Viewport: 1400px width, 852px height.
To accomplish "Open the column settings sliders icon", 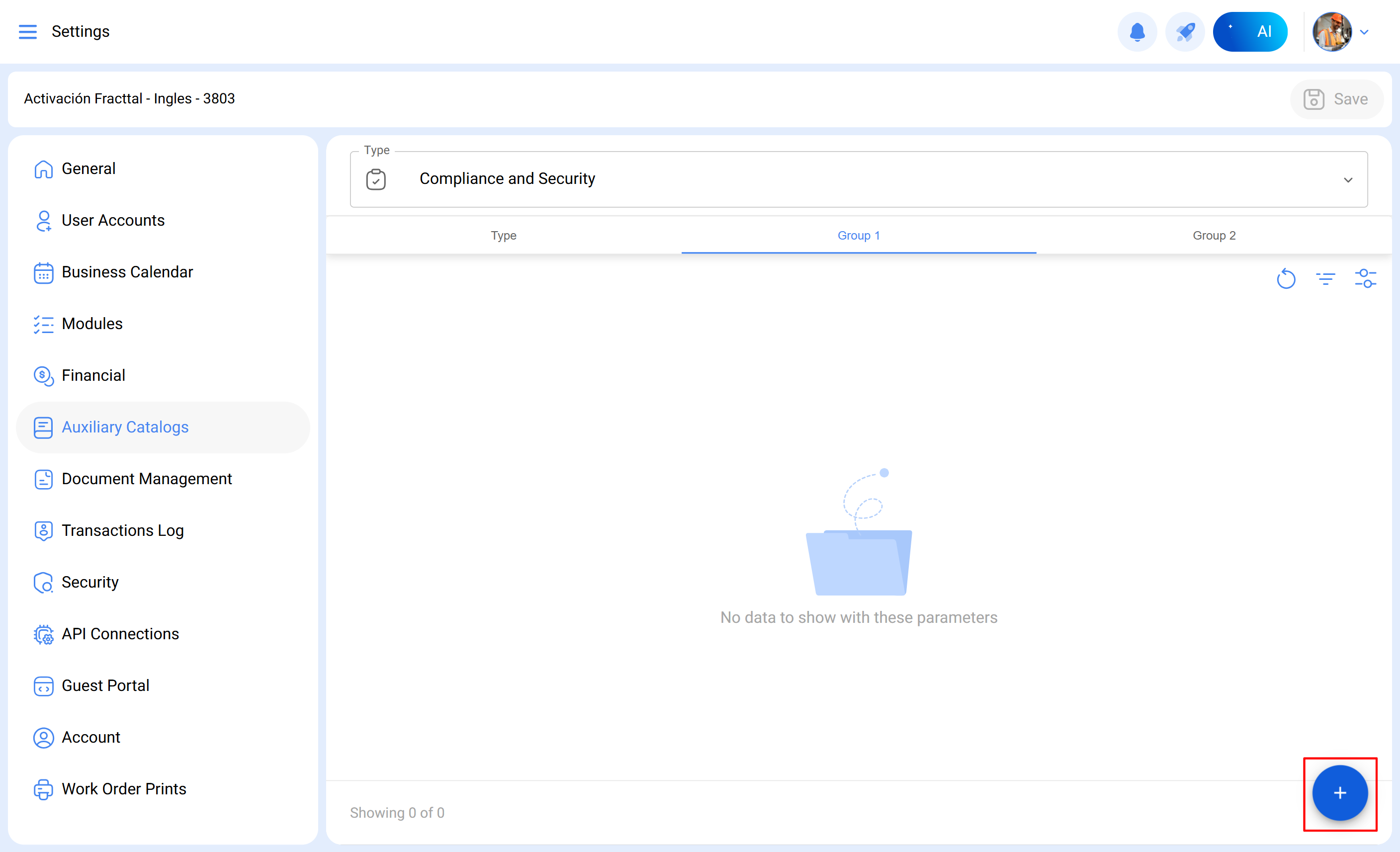I will [x=1365, y=279].
